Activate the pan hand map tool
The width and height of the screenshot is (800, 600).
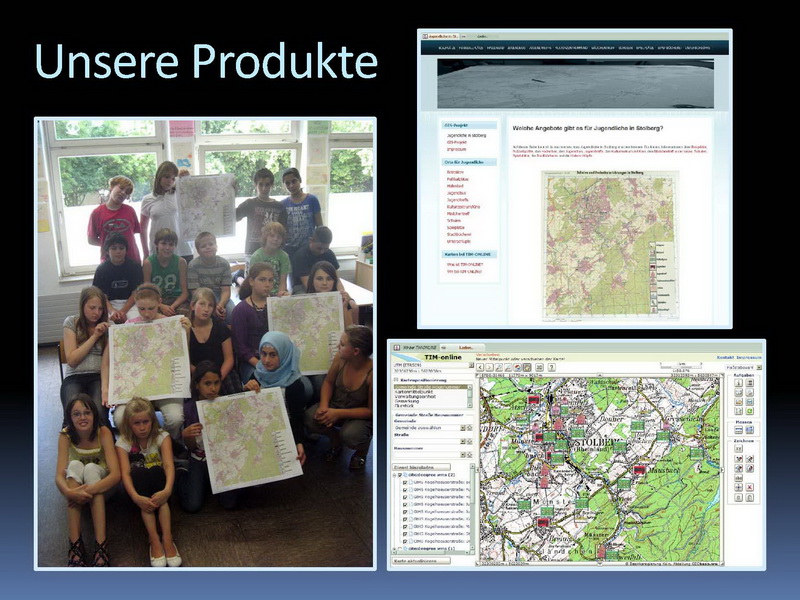[526, 367]
